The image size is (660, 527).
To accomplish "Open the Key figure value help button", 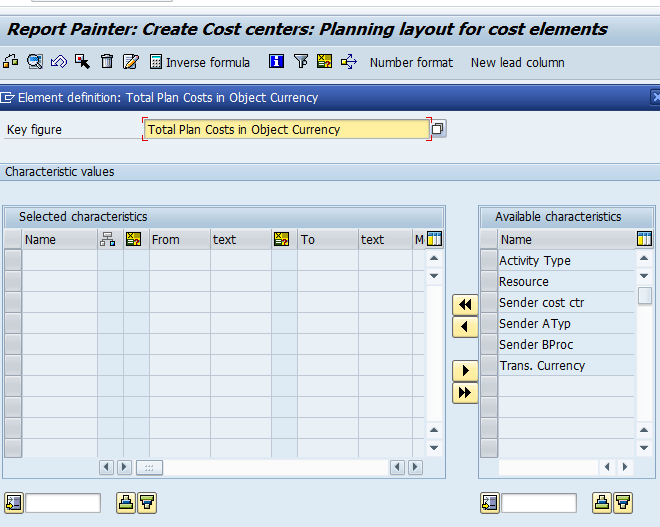I will point(438,129).
